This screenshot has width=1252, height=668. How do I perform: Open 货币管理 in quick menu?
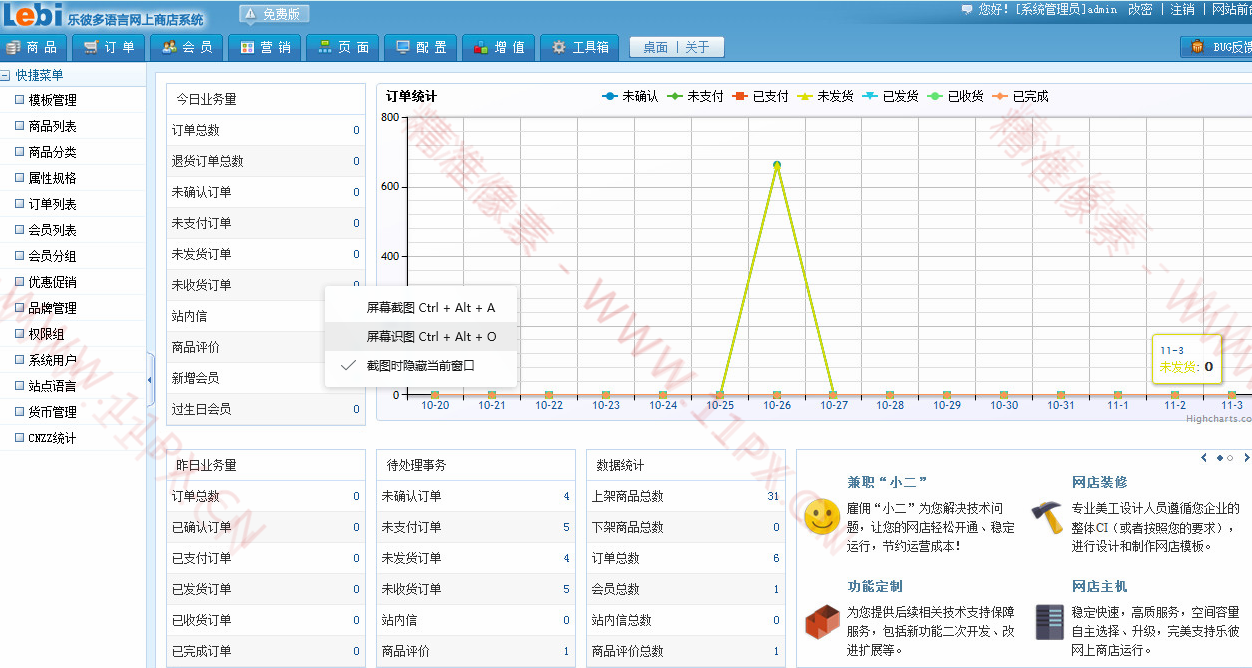(52, 412)
